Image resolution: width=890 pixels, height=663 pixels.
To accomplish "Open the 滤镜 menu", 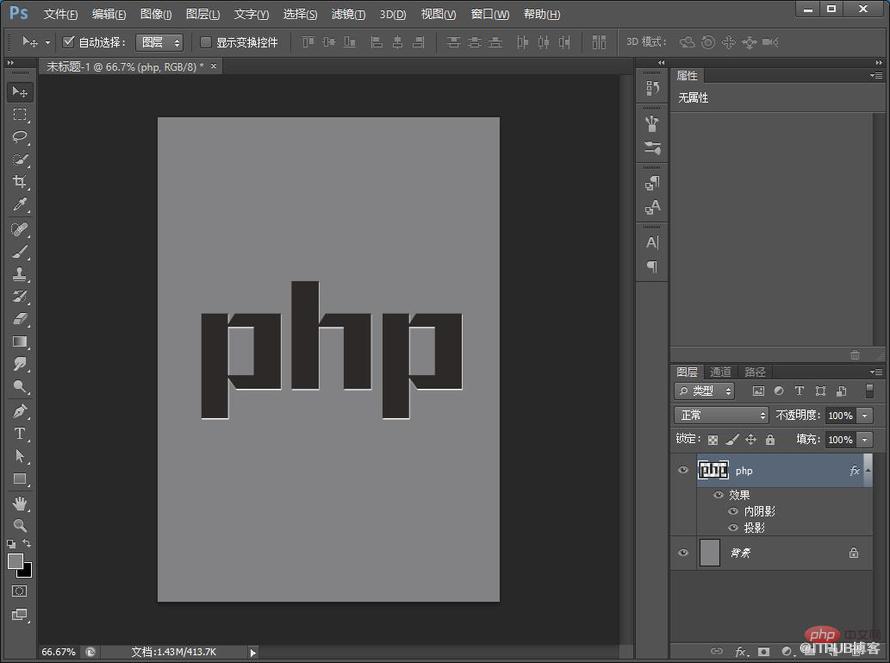I will point(348,14).
